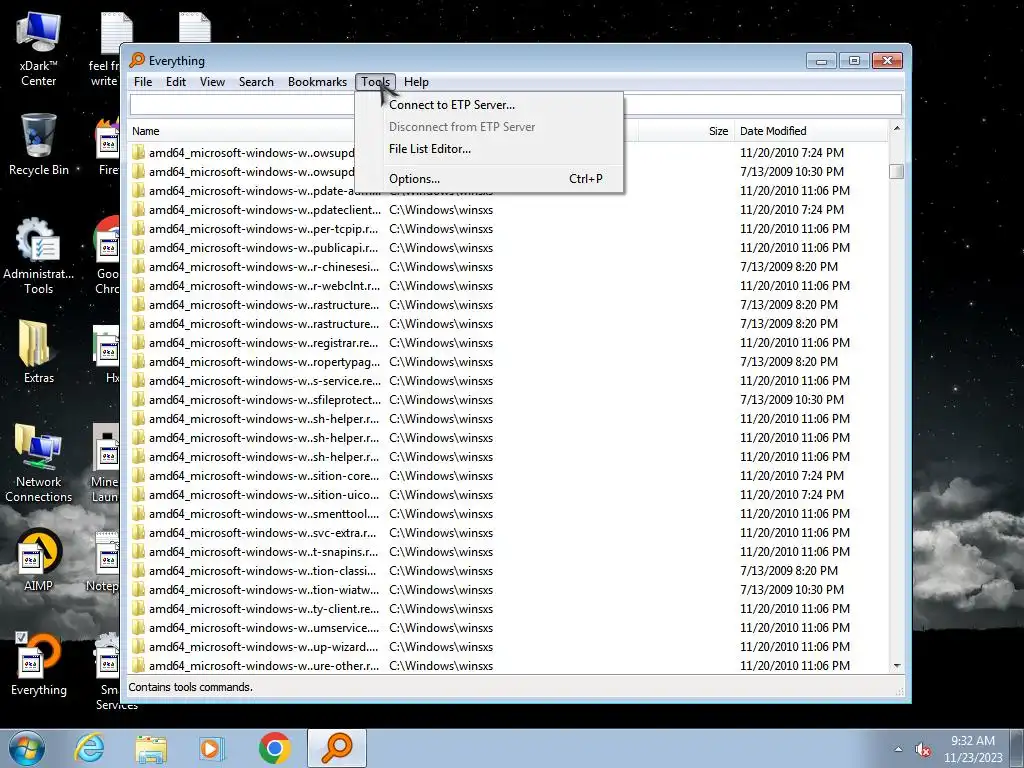Viewport: 1024px width, 768px height.
Task: Click the vertical scrollbar thumb
Action: pos(897,171)
